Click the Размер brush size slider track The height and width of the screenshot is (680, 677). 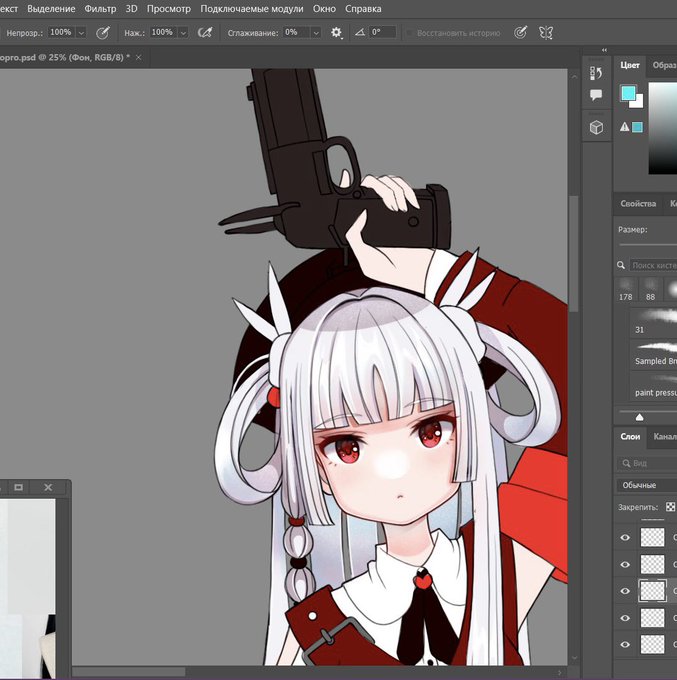click(648, 245)
